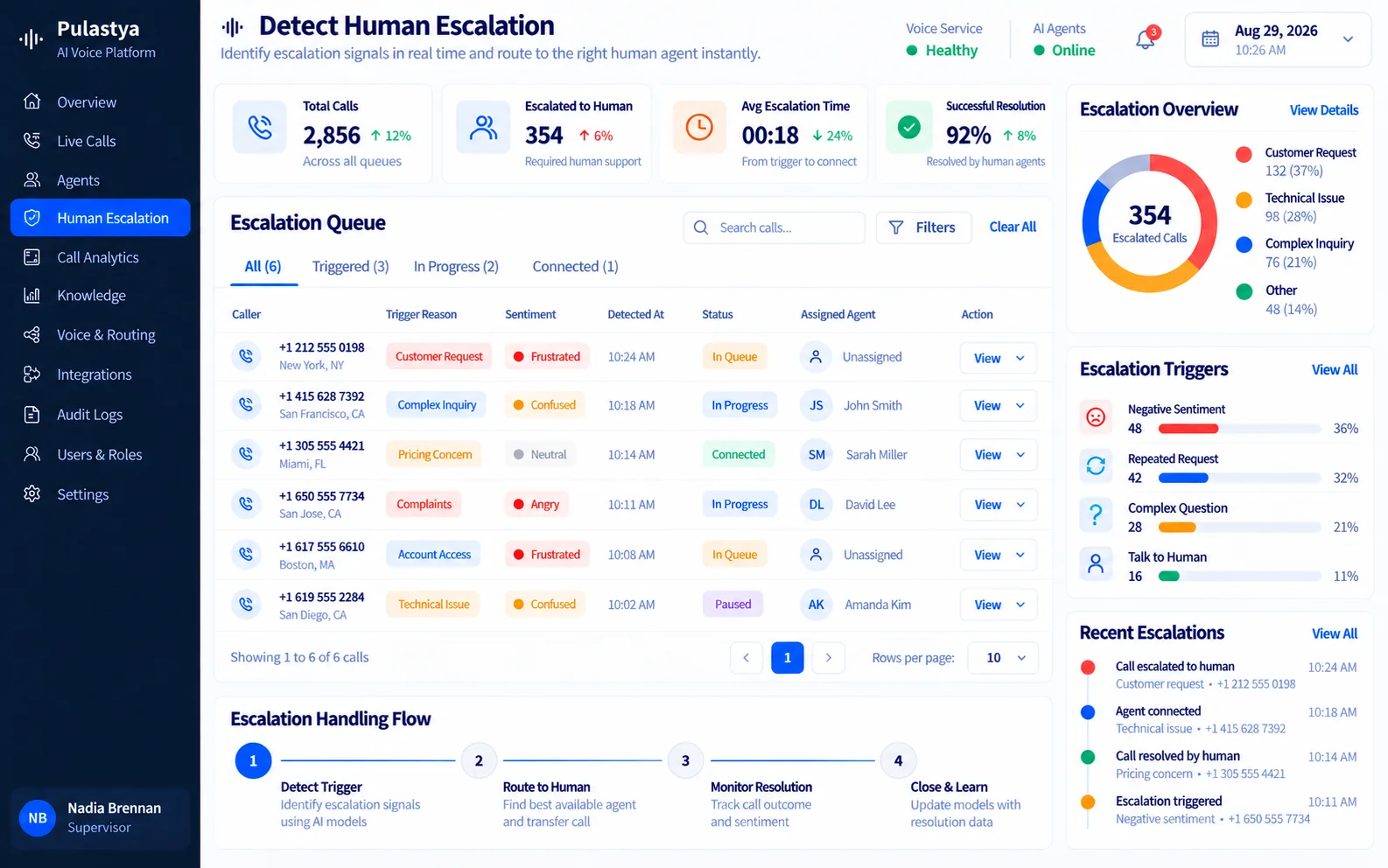Click the Paused status badge
1388x868 pixels.
pos(733,605)
